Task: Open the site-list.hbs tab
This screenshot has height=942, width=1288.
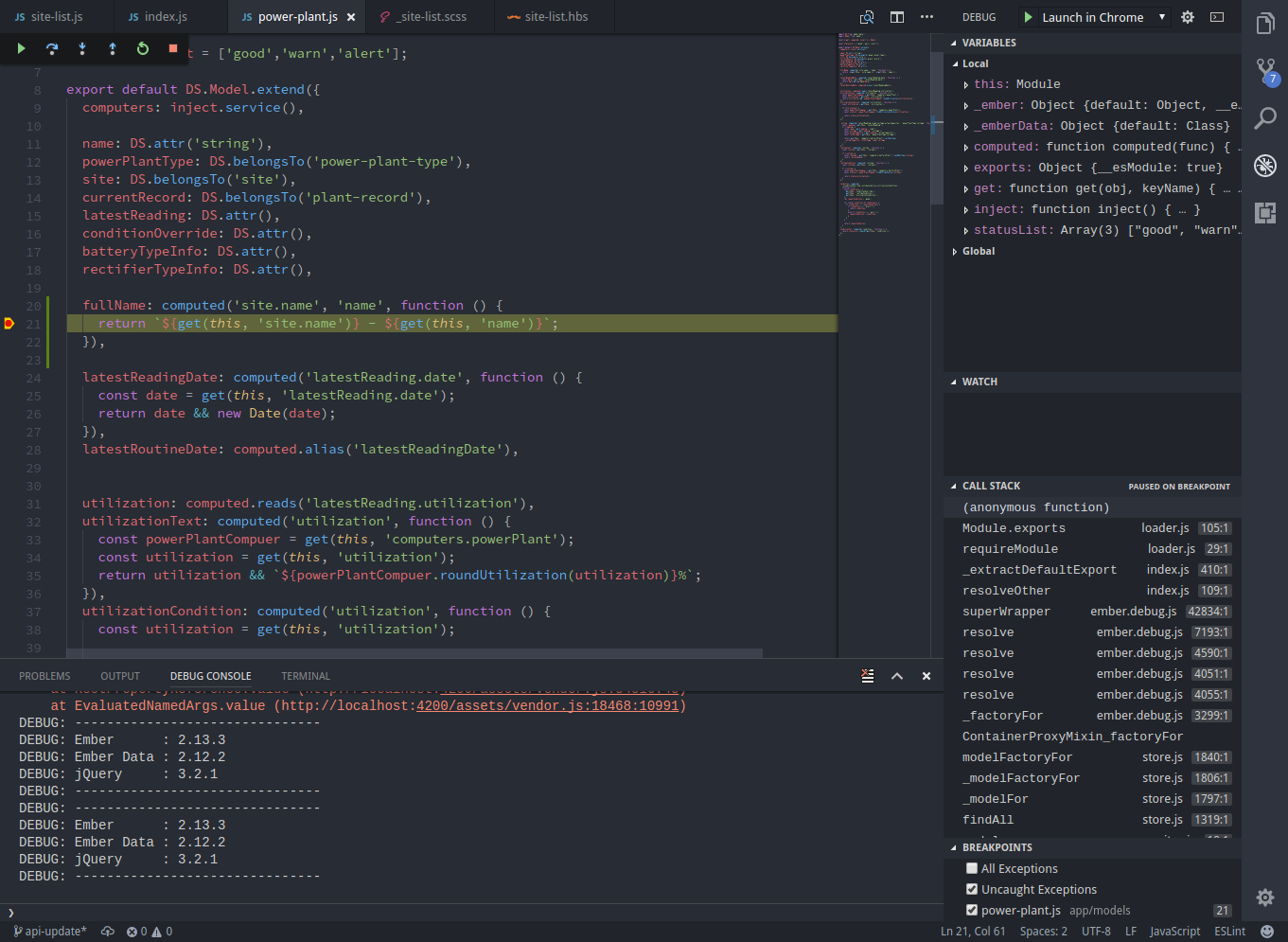Action: click(555, 17)
